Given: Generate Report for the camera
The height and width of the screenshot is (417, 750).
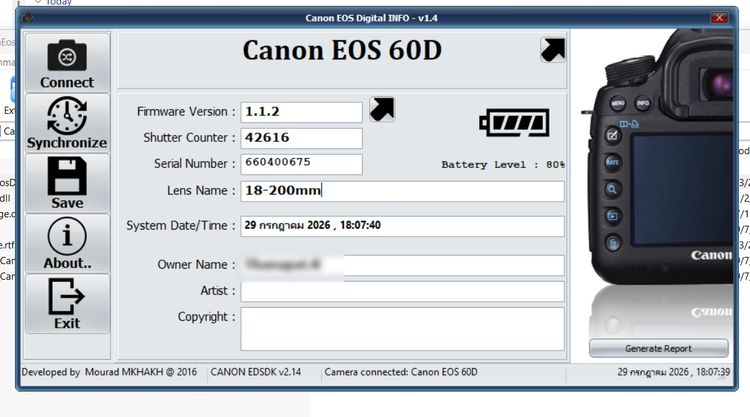Looking at the screenshot, I should 659,349.
